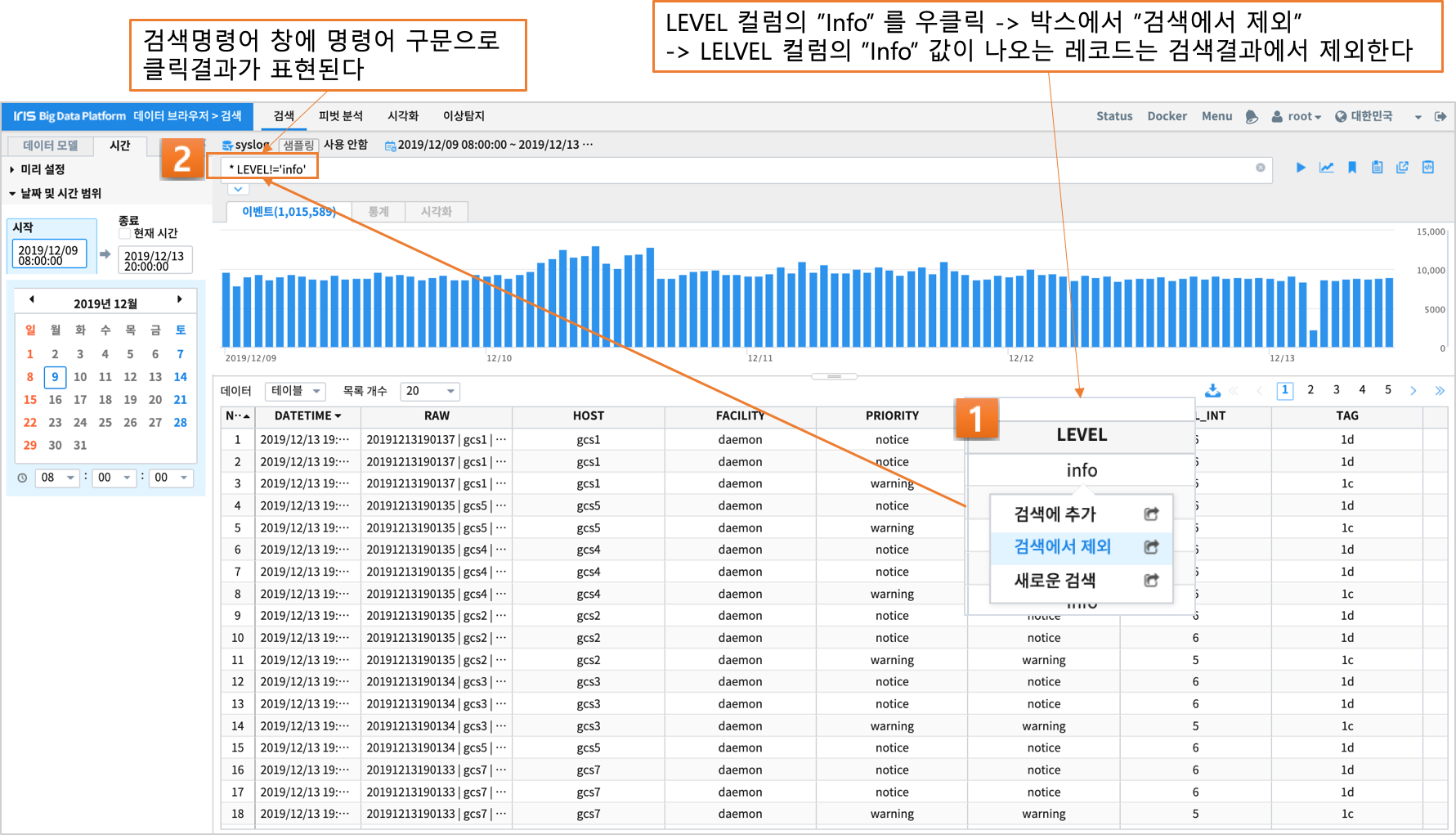
Task: Go to the next results page arrow
Action: 1413,391
